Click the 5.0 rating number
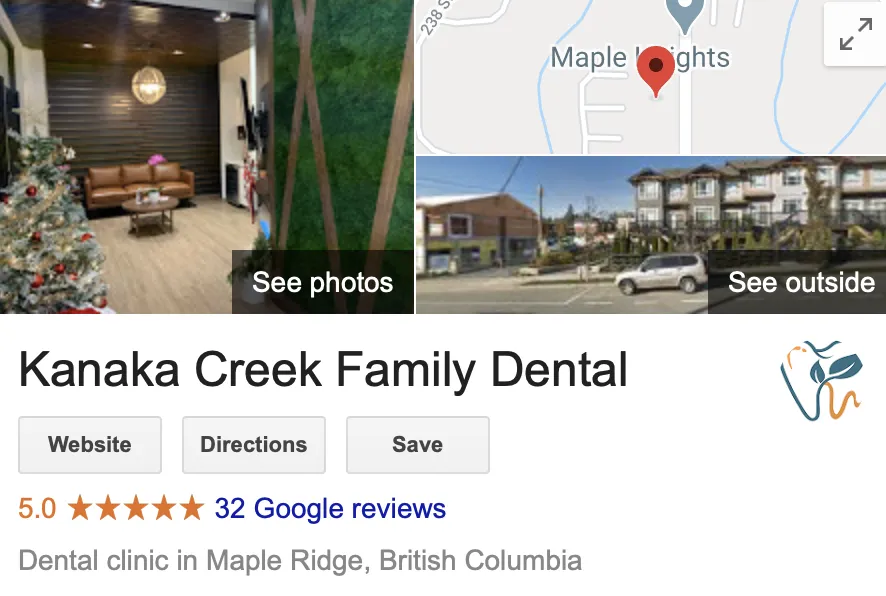The width and height of the screenshot is (886, 596). pyautogui.click(x=37, y=508)
